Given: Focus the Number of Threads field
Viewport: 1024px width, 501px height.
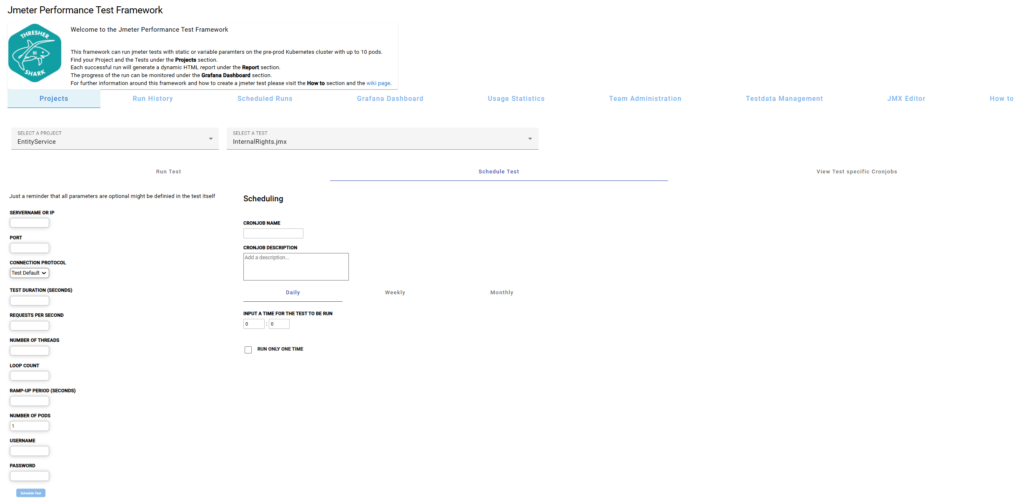Looking at the screenshot, I should point(29,351).
